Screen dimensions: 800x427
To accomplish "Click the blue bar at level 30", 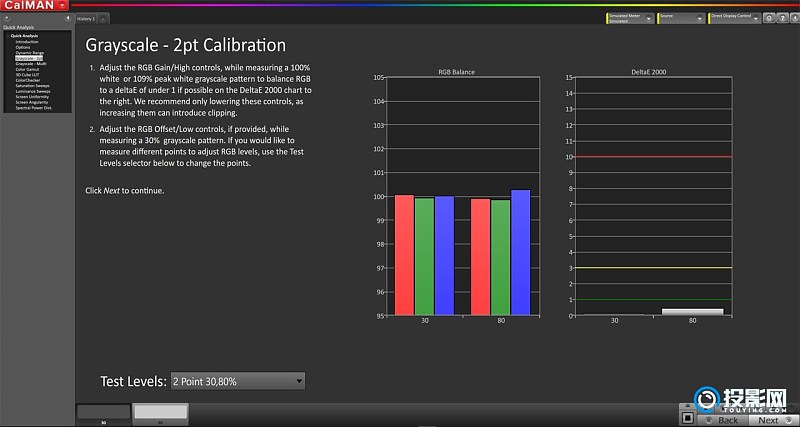I will [444, 256].
